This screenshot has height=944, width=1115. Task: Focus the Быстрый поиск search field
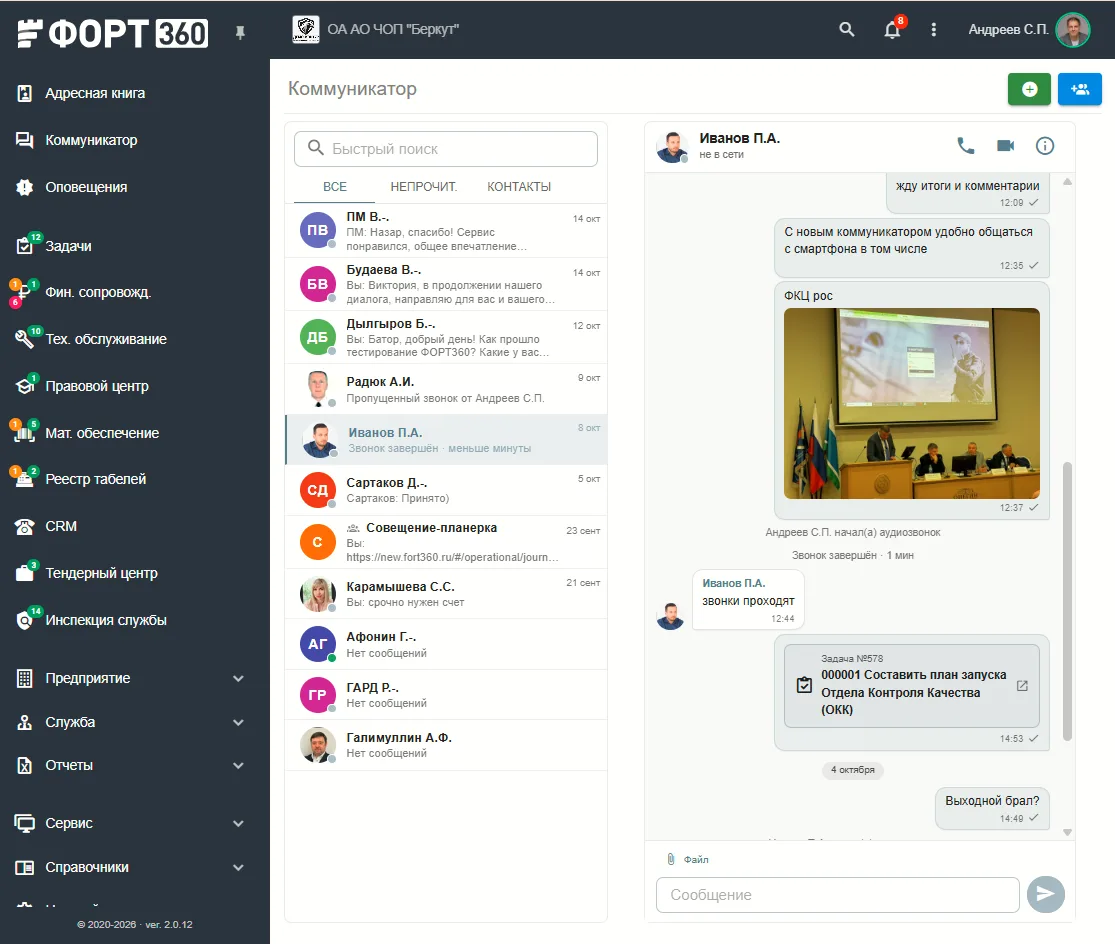[x=446, y=149]
